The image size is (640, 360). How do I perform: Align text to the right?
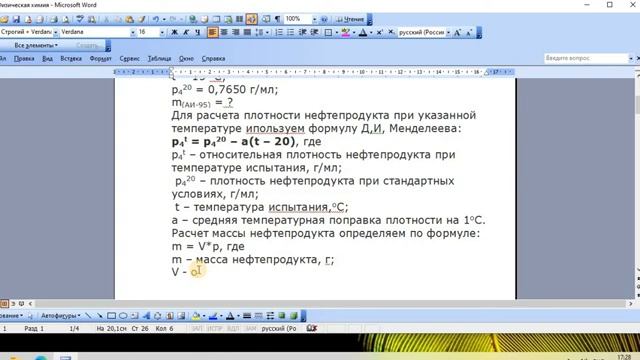point(236,32)
